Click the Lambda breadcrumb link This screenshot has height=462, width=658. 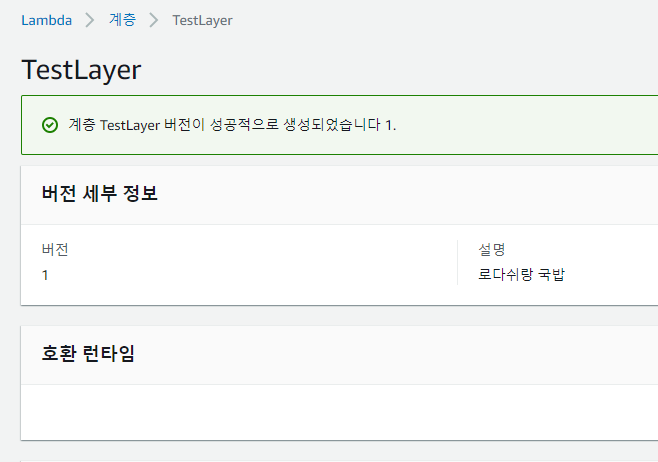coord(46,20)
